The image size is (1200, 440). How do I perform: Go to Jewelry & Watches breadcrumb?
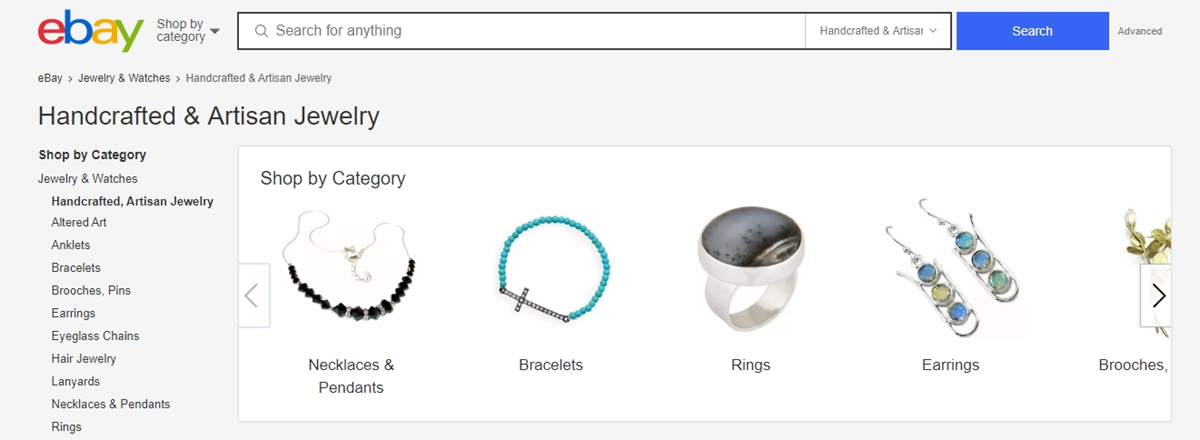[x=124, y=78]
